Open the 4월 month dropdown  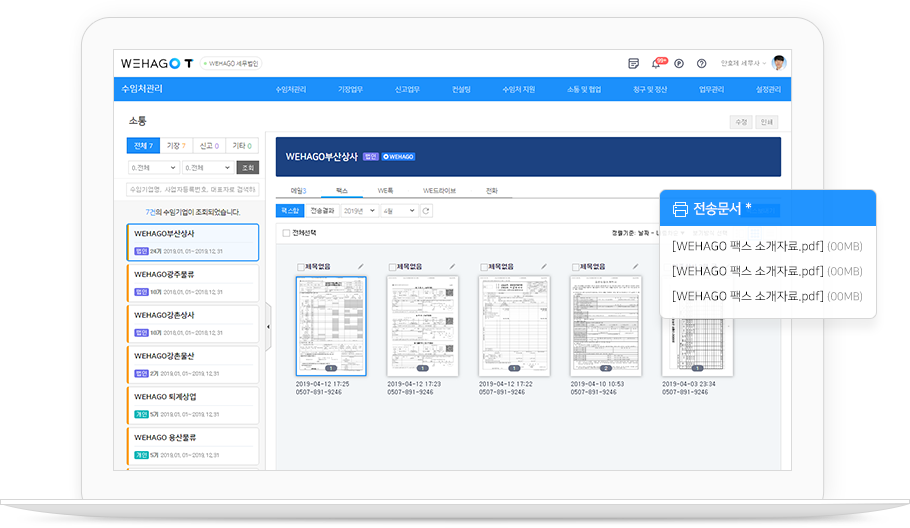(x=399, y=211)
